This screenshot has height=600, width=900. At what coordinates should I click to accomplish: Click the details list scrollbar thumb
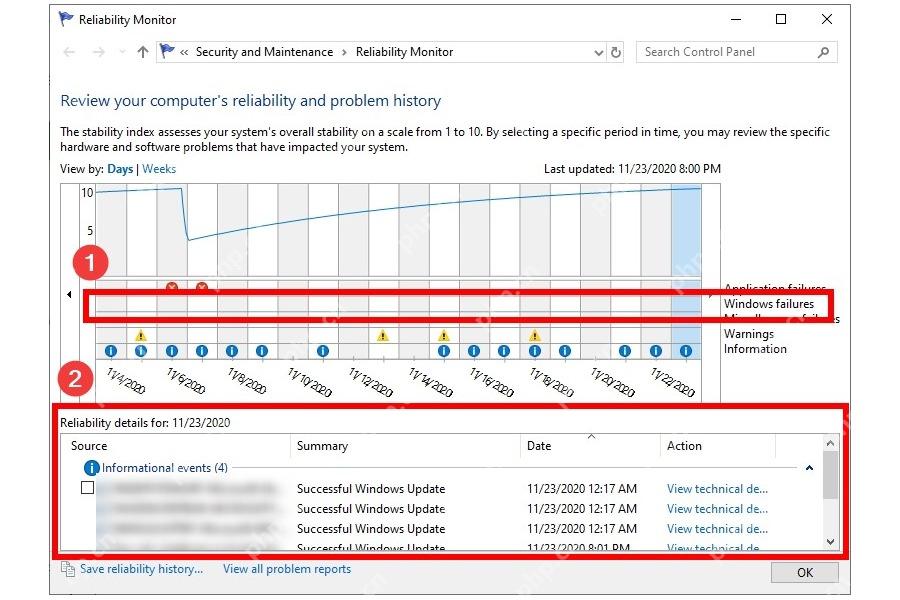point(830,475)
